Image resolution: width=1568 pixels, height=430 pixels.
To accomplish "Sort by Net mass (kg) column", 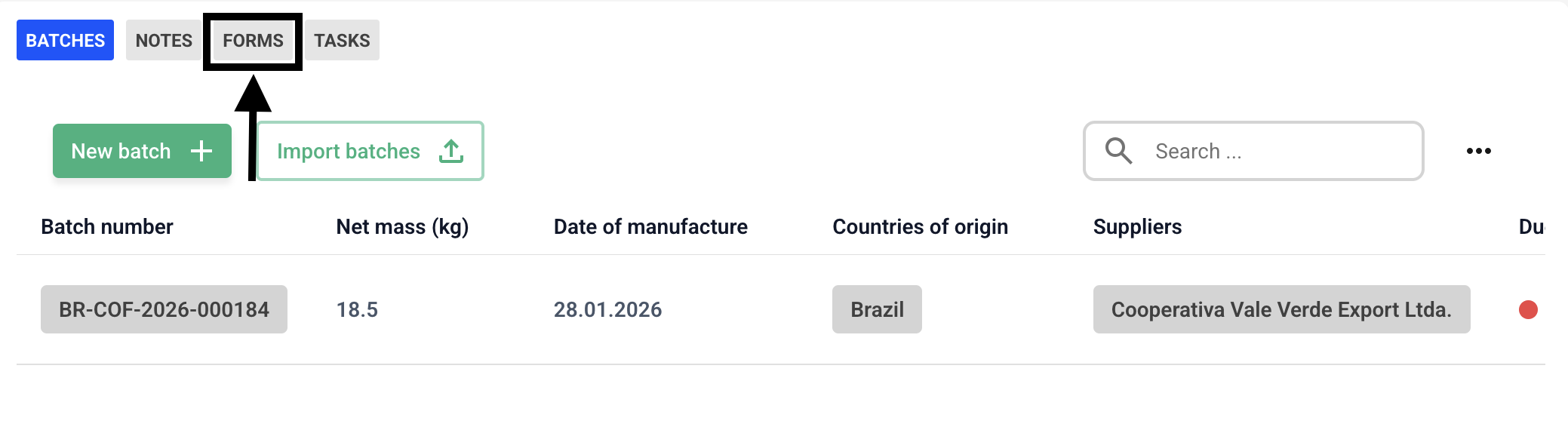I will (x=402, y=226).
